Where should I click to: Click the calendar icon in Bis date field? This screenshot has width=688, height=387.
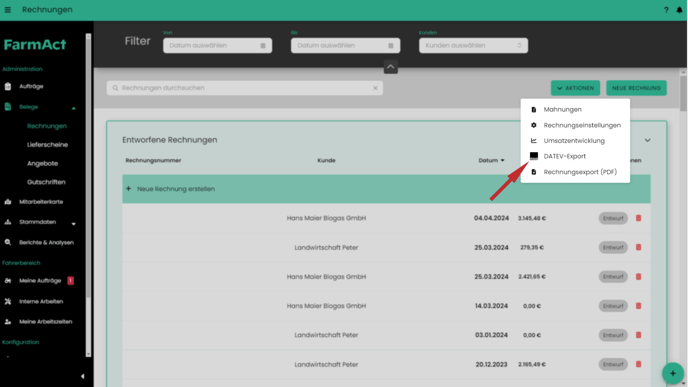pos(391,46)
